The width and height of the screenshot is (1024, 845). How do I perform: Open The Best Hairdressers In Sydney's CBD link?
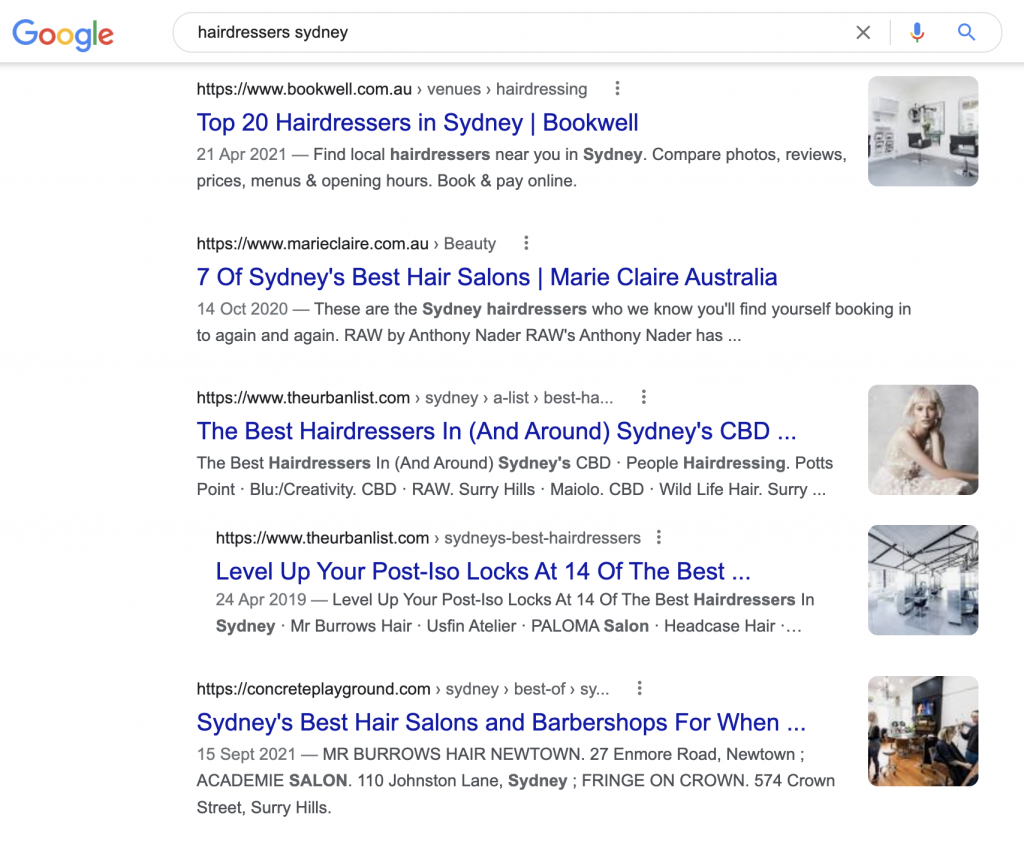(x=496, y=432)
